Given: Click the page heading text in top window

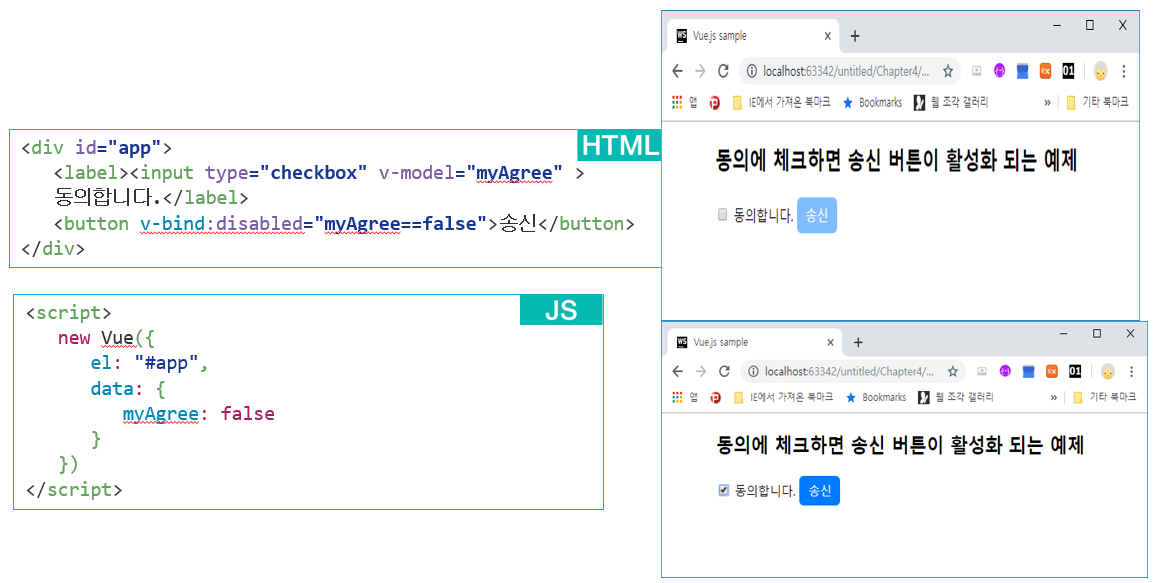Looking at the screenshot, I should (x=896, y=160).
